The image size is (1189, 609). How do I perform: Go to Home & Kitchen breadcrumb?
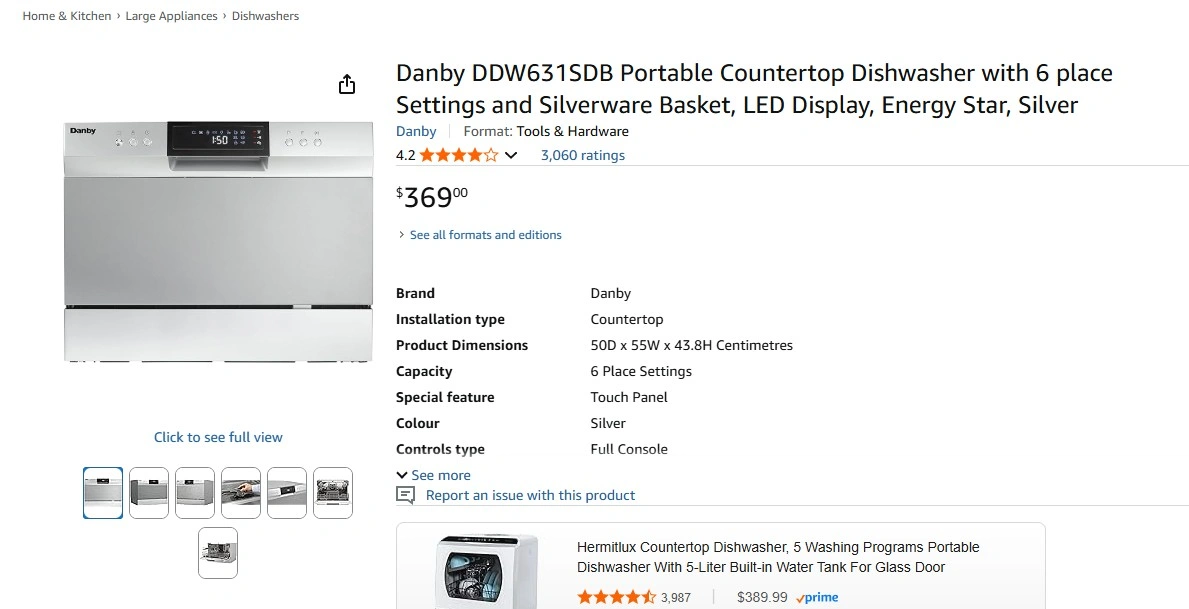point(67,16)
